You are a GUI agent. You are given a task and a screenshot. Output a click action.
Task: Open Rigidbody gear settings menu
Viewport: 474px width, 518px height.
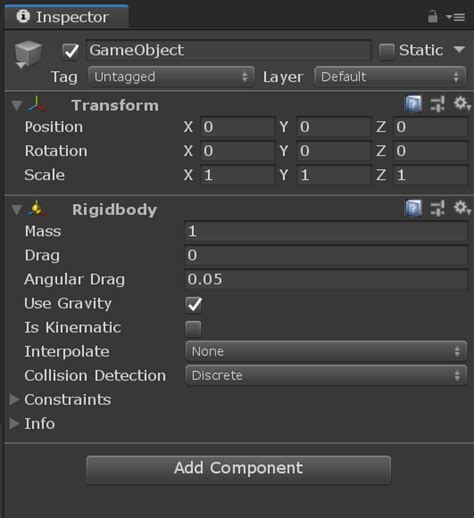(462, 208)
